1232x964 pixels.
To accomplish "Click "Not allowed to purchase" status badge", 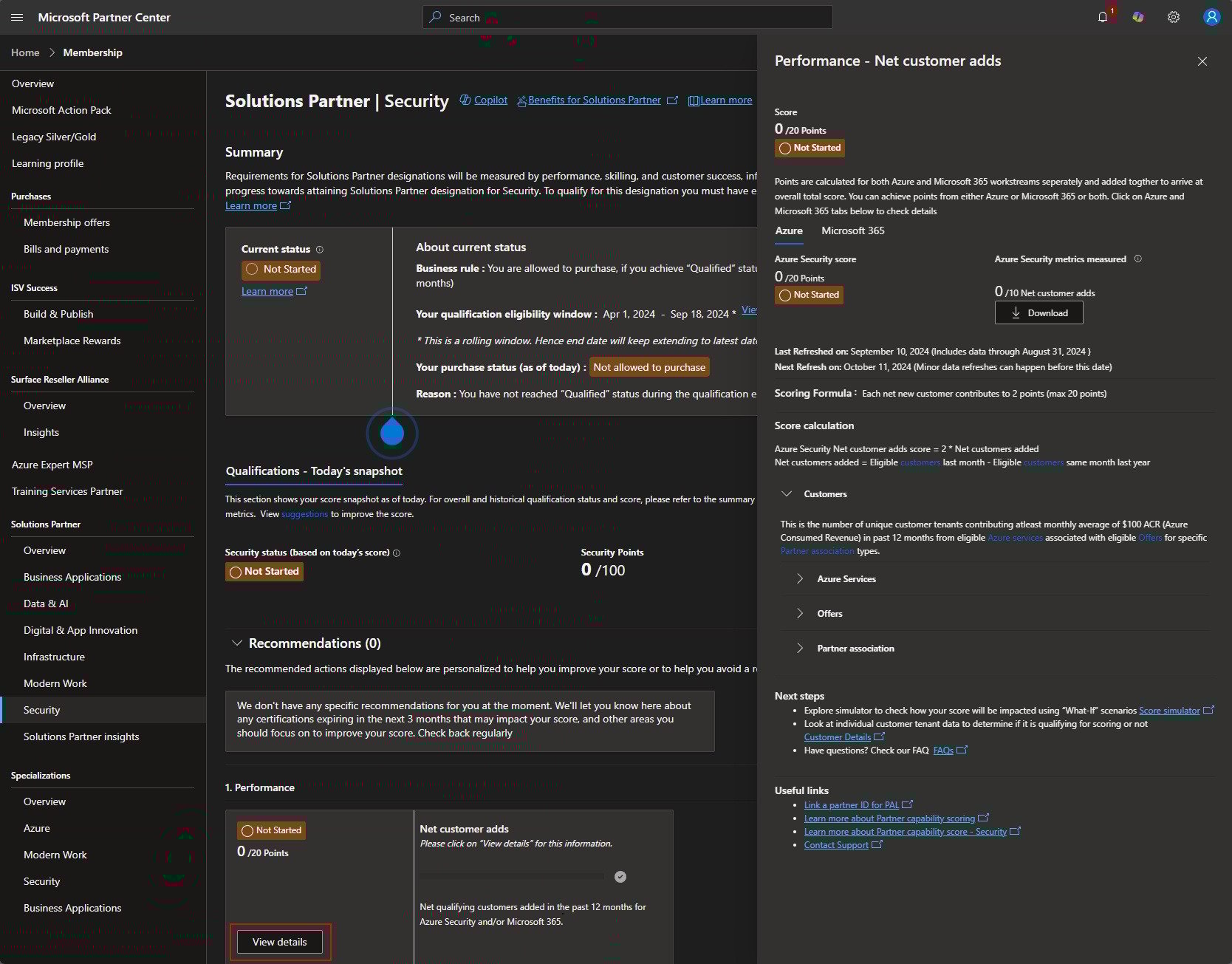I will pyautogui.click(x=649, y=367).
